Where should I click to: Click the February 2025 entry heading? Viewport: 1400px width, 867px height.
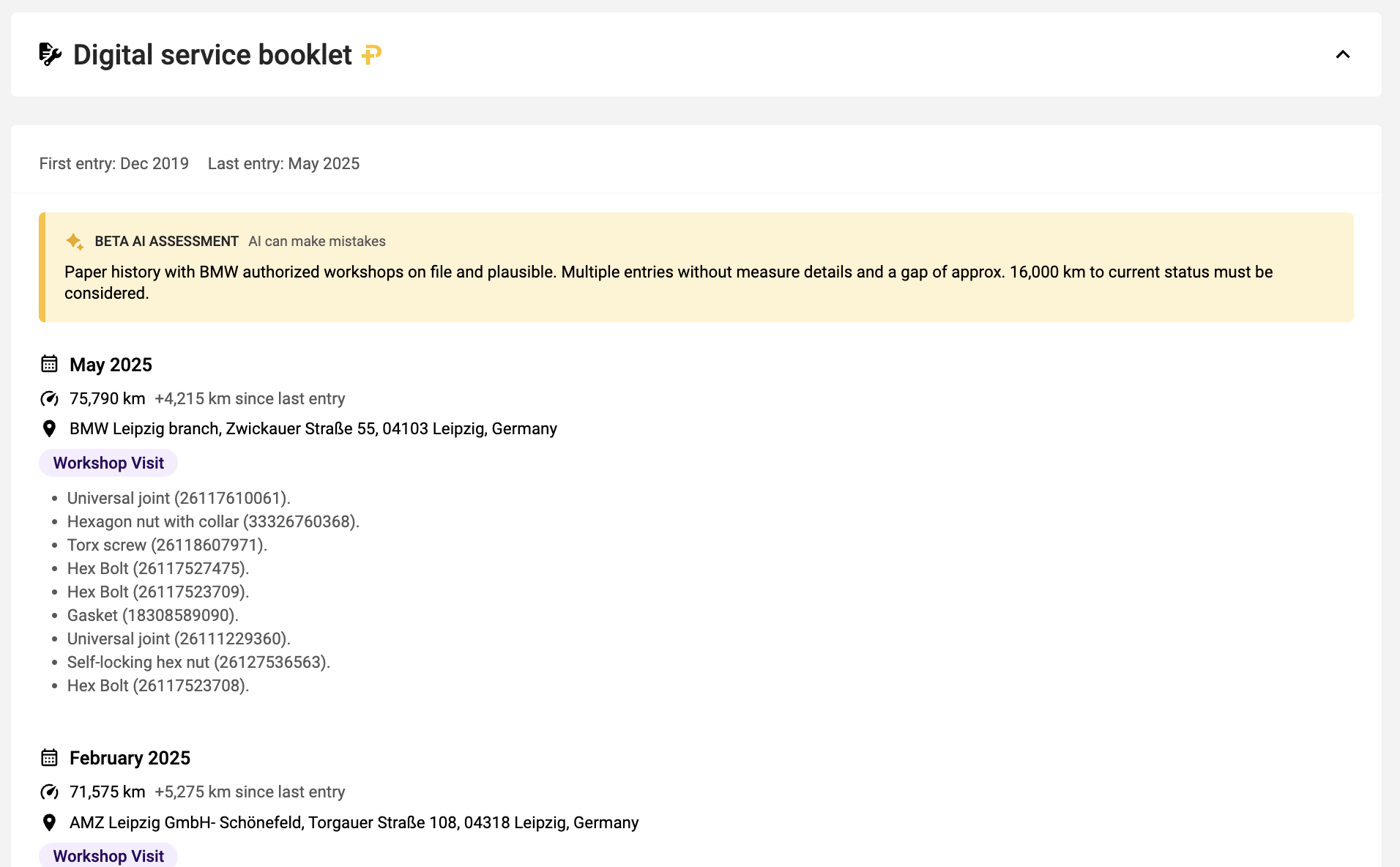point(130,758)
